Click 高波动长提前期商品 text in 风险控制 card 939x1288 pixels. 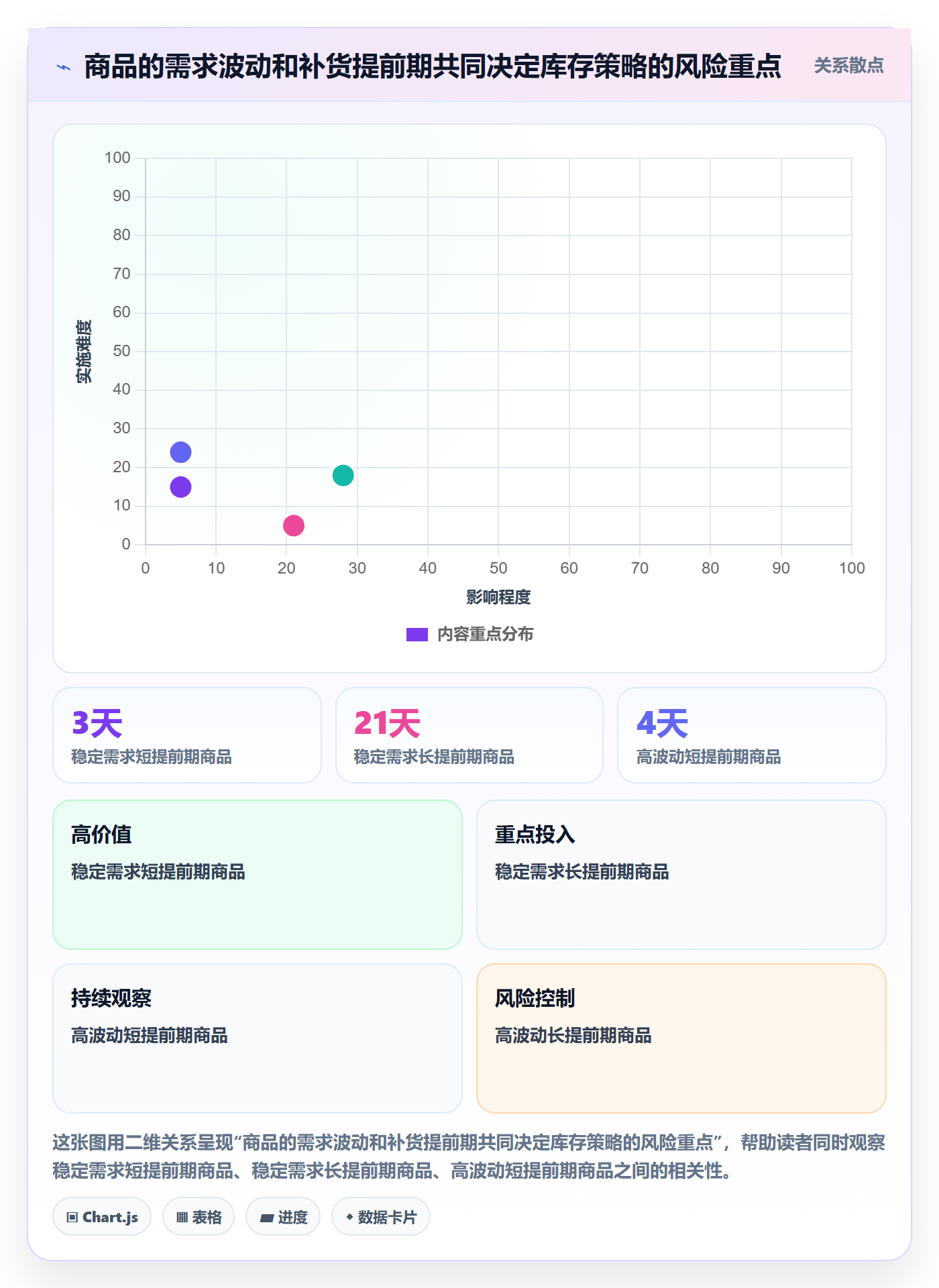pyautogui.click(x=573, y=1035)
